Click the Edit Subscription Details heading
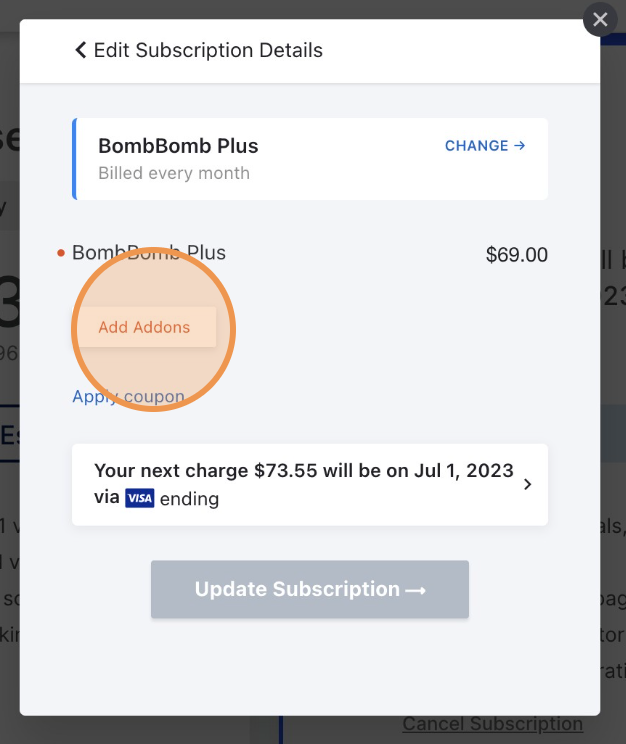626x744 pixels. pyautogui.click(x=208, y=50)
